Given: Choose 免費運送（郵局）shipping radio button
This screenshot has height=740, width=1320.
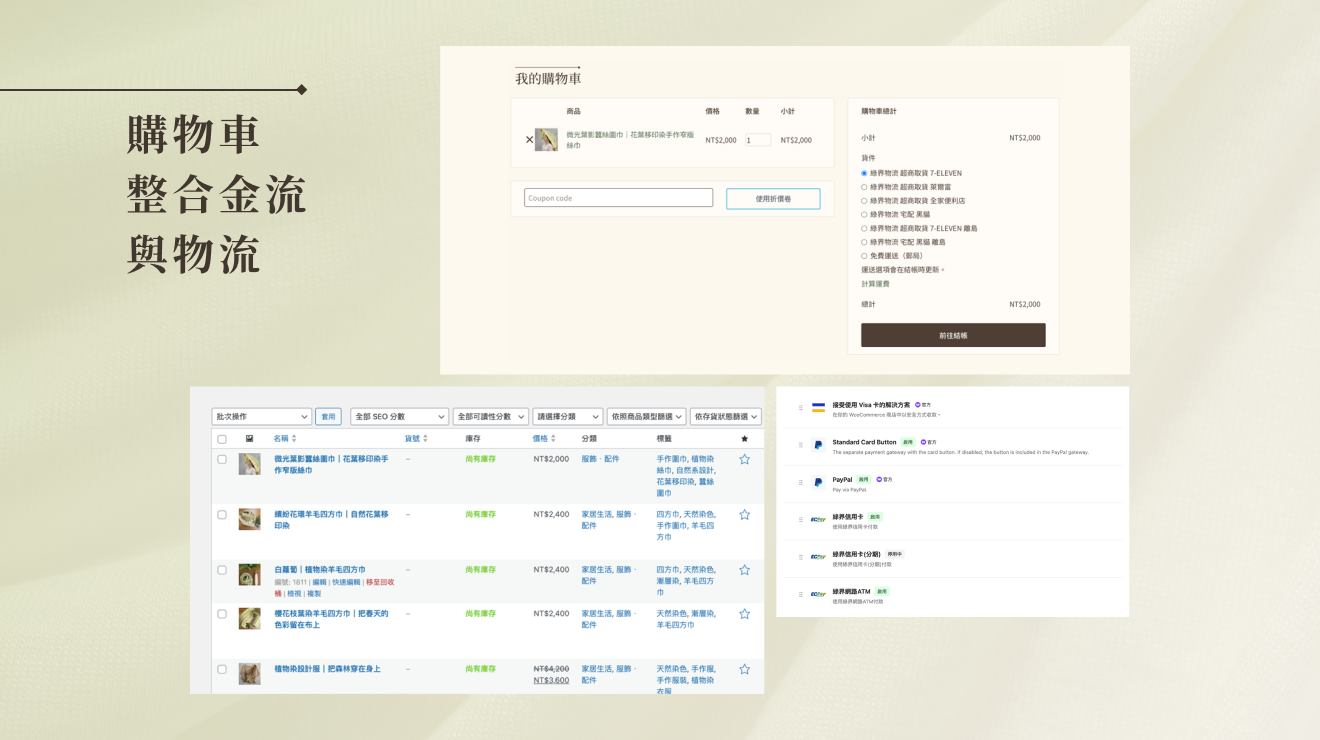Looking at the screenshot, I should (864, 256).
